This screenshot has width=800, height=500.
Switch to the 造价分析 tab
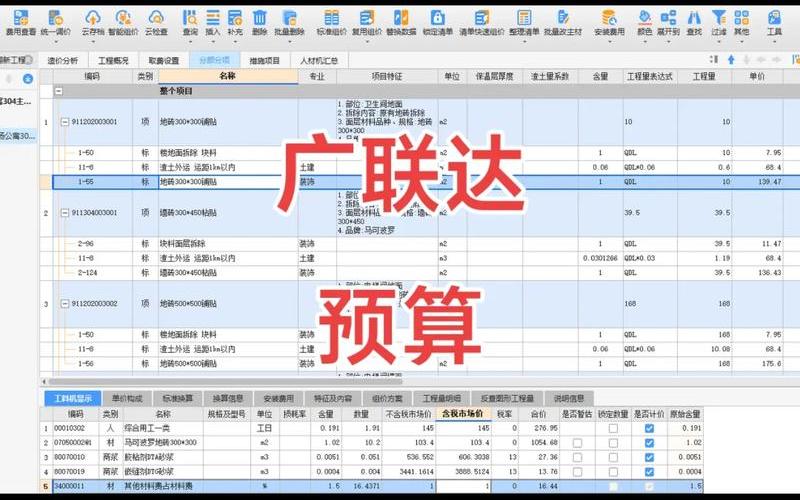coord(63,60)
